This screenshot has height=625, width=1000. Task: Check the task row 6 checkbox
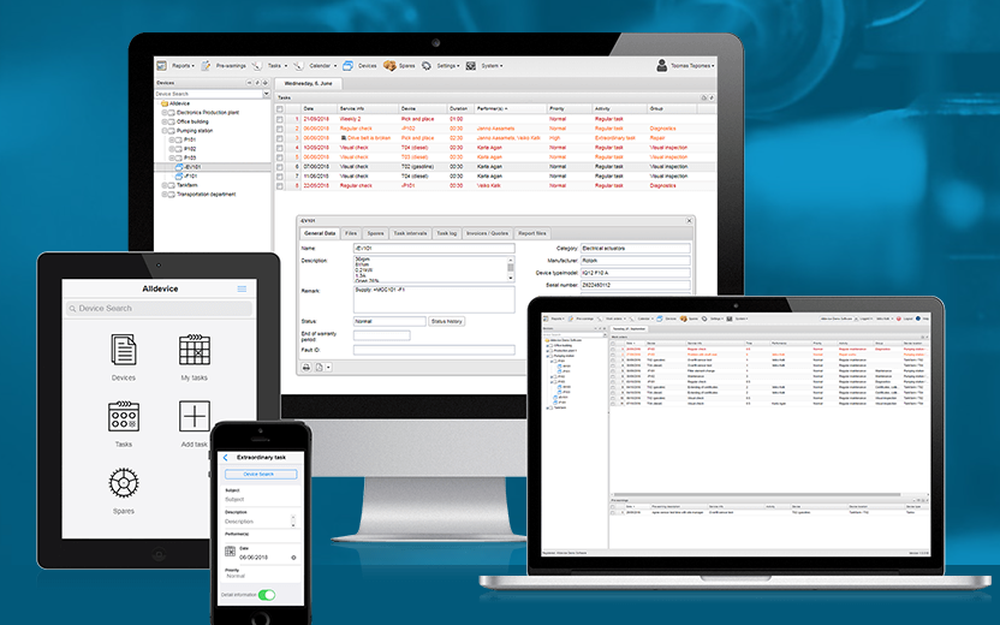coord(279,167)
